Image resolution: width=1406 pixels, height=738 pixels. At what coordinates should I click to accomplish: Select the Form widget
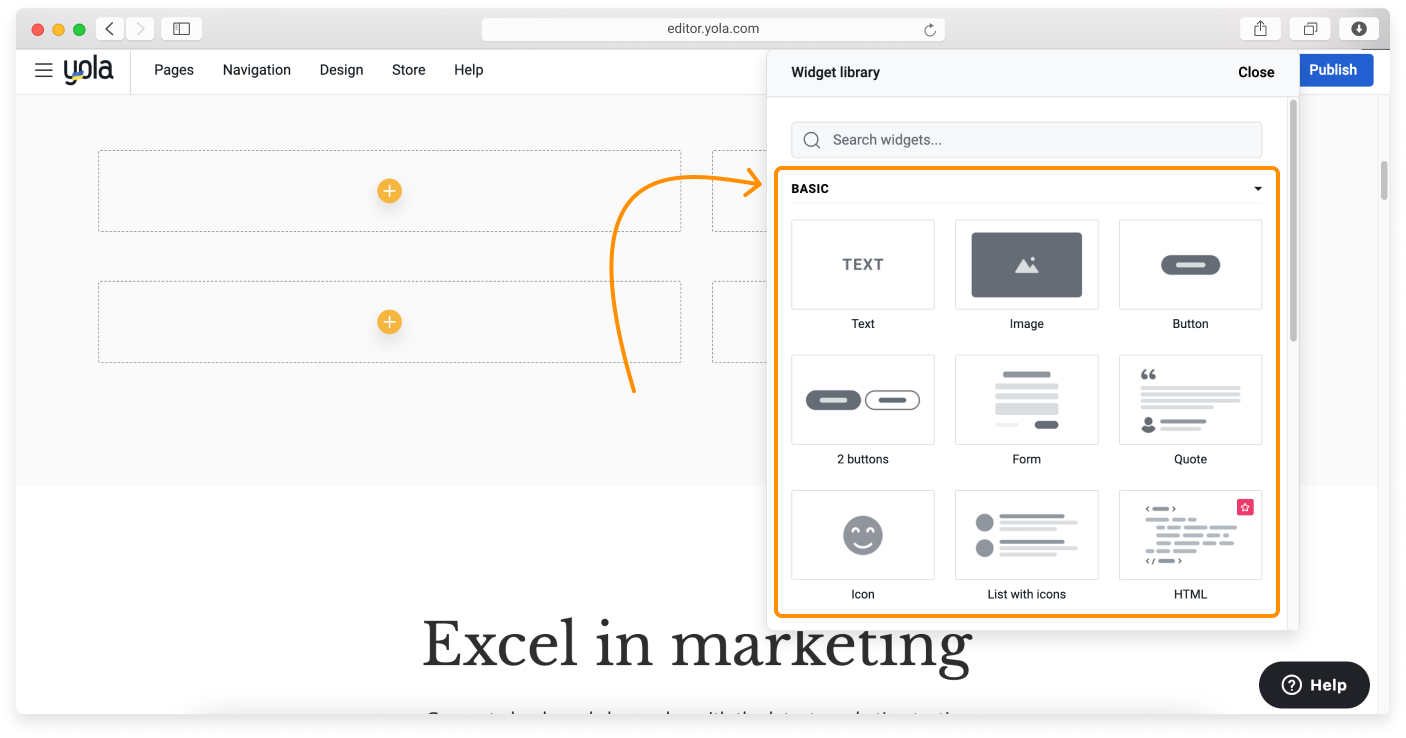1026,400
